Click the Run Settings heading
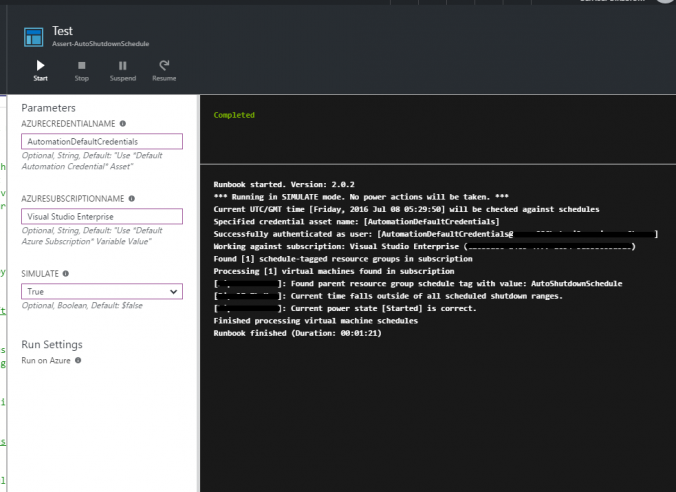The width and height of the screenshot is (676, 492). pos(52,345)
